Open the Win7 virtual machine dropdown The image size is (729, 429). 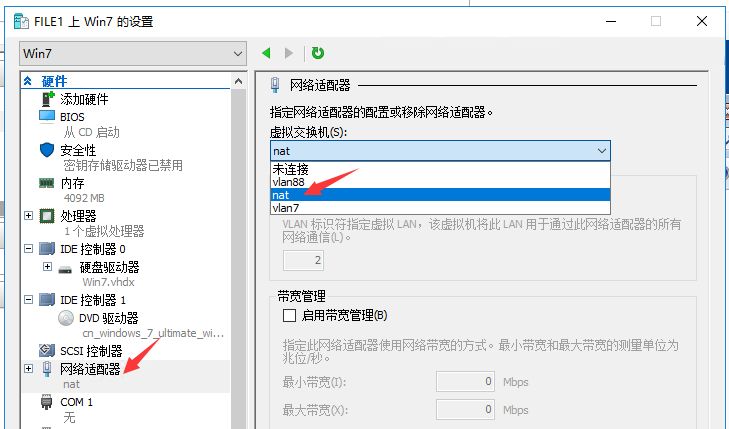tap(133, 53)
